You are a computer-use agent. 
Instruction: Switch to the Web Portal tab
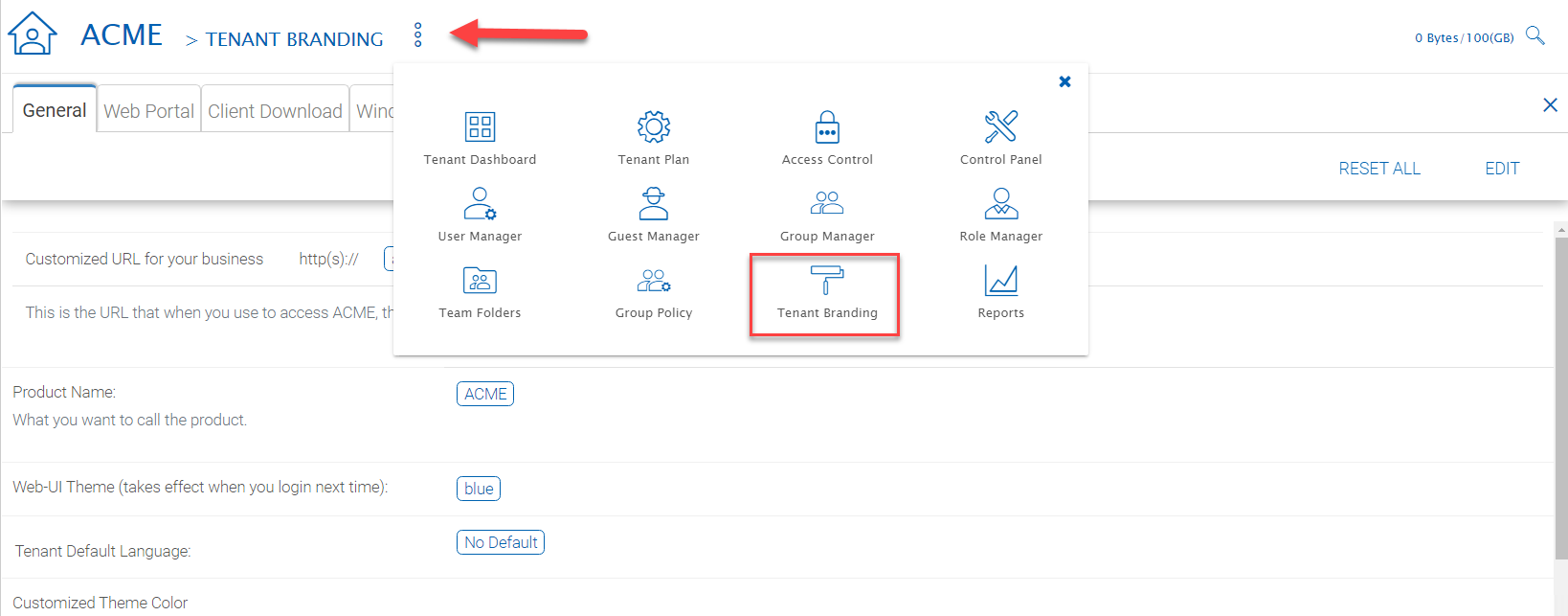[148, 111]
